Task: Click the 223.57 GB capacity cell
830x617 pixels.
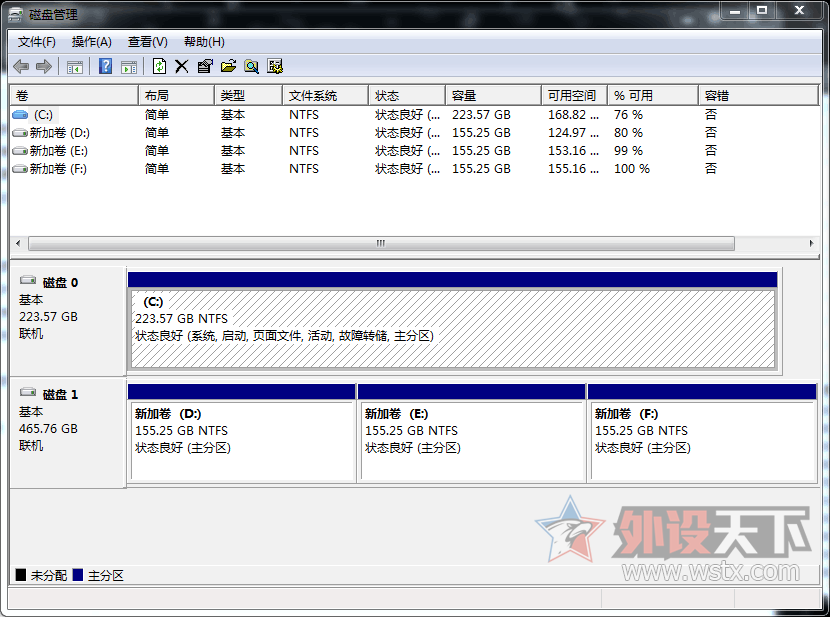Action: point(481,115)
